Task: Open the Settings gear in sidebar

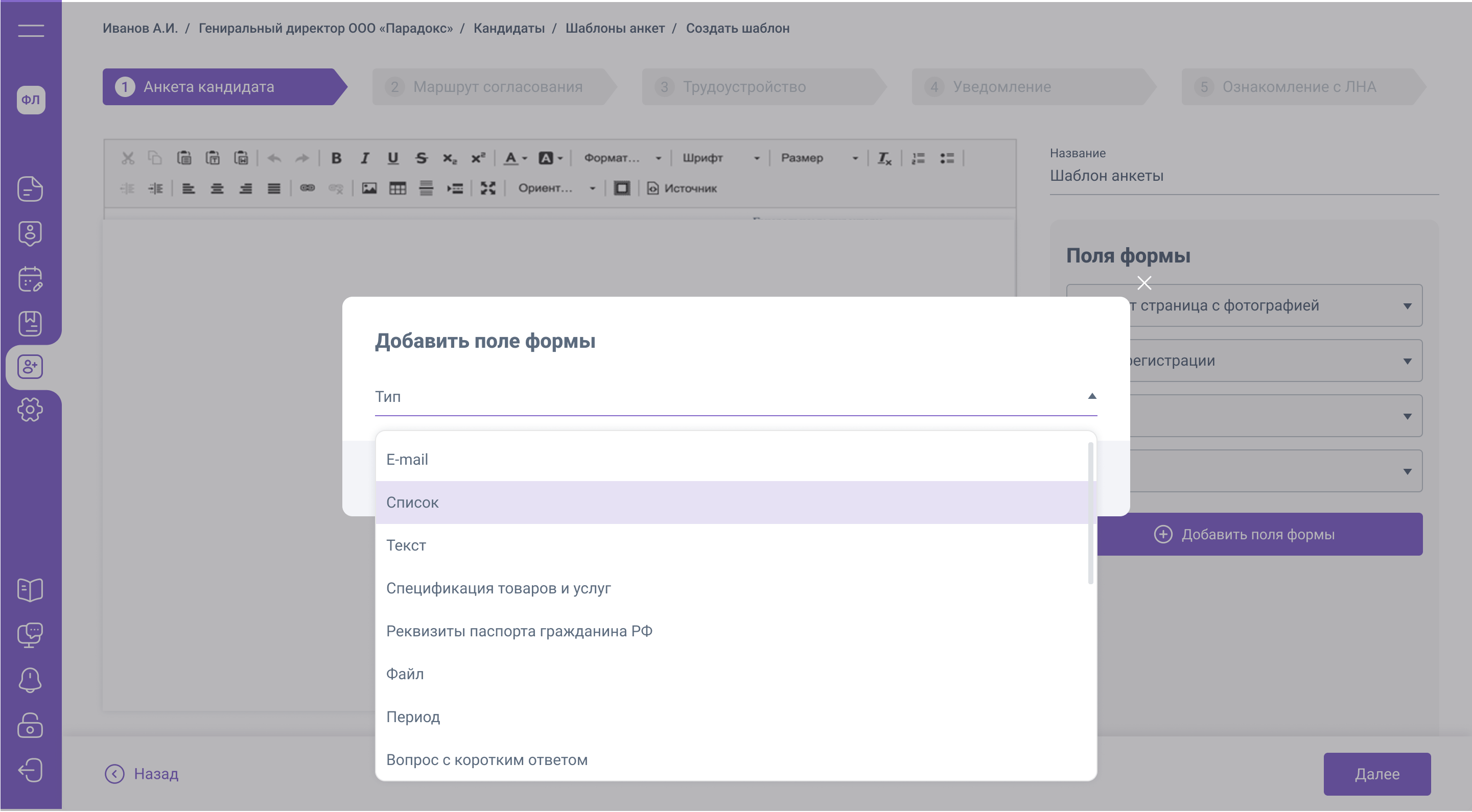Action: coord(30,410)
